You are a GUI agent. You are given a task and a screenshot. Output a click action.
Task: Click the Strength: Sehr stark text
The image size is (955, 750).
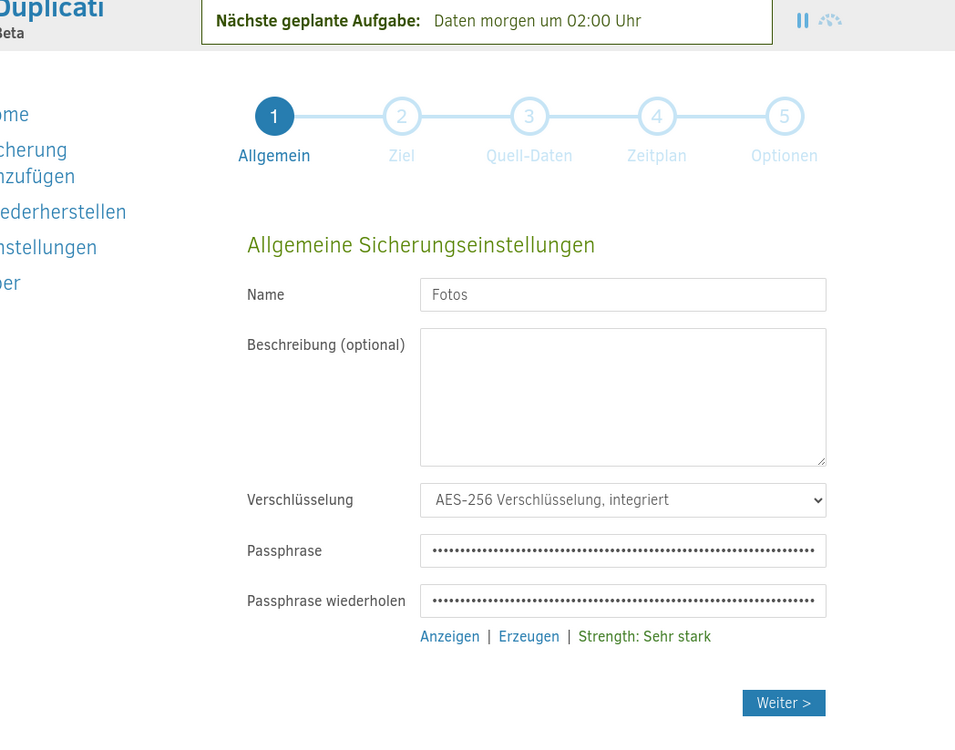click(644, 637)
